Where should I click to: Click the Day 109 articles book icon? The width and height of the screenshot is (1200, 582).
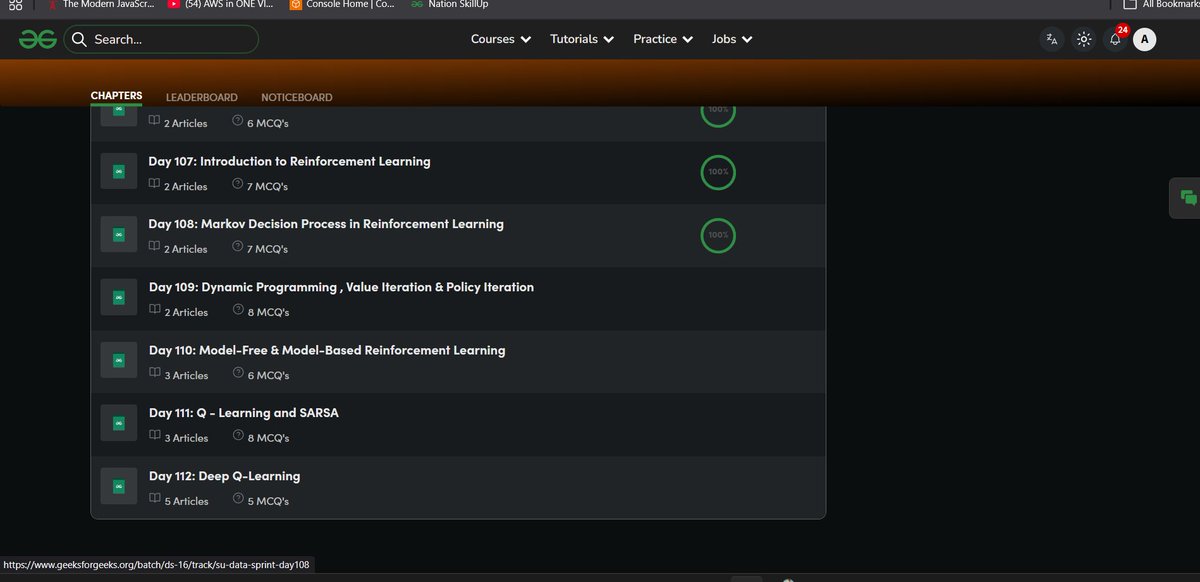click(154, 311)
